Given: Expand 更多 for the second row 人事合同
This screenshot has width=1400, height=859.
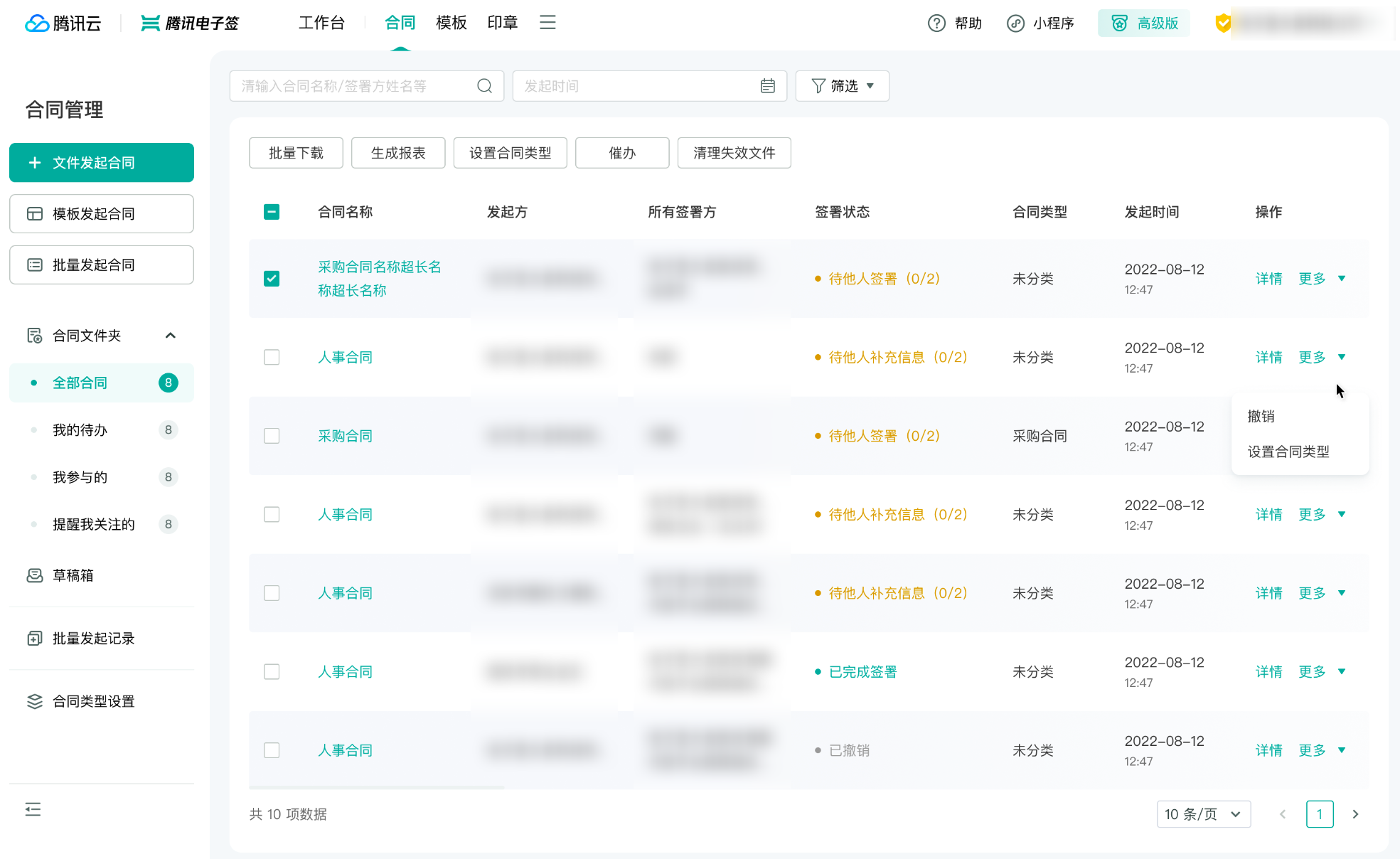Looking at the screenshot, I should pos(1322,357).
